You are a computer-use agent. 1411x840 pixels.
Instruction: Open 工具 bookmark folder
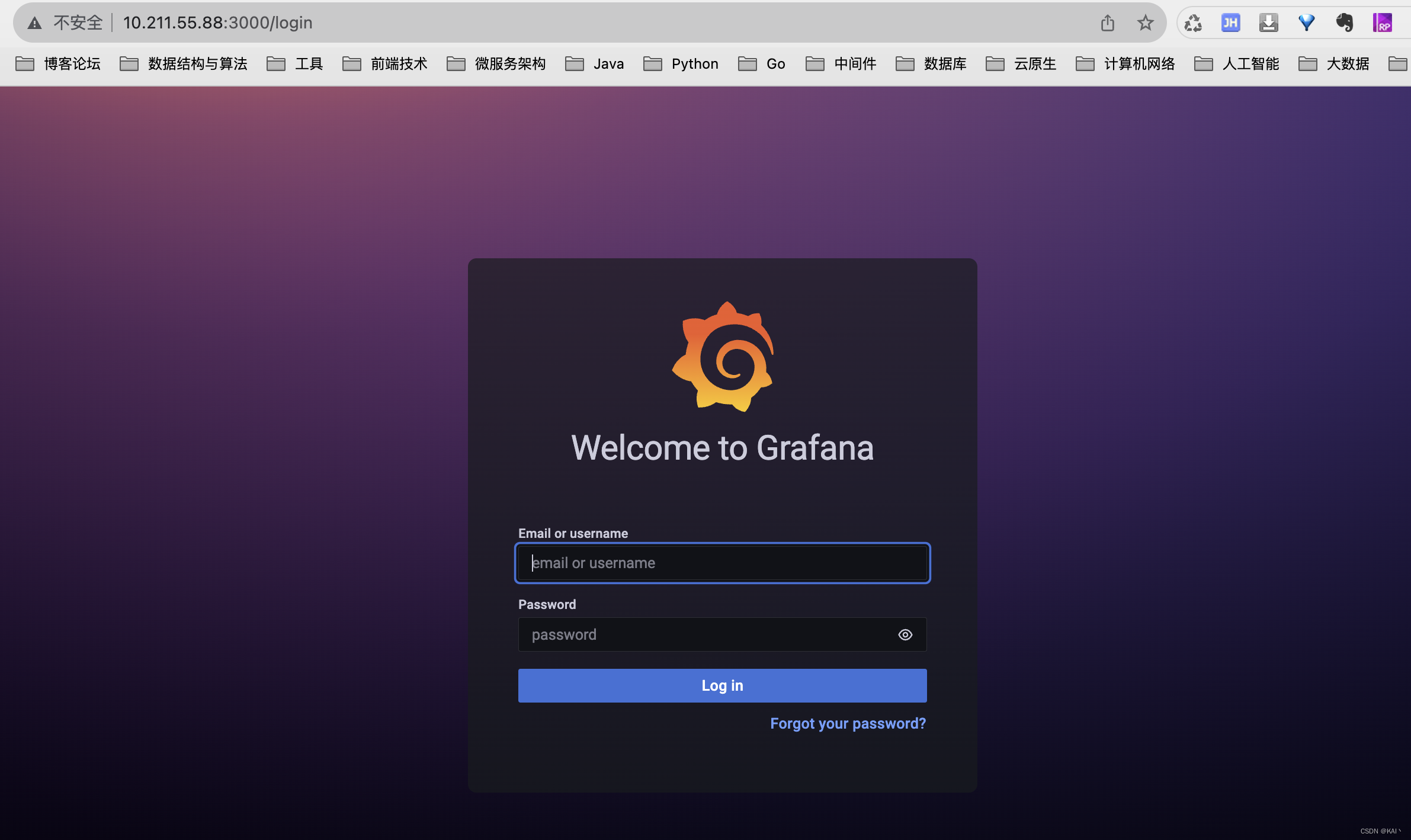click(295, 63)
